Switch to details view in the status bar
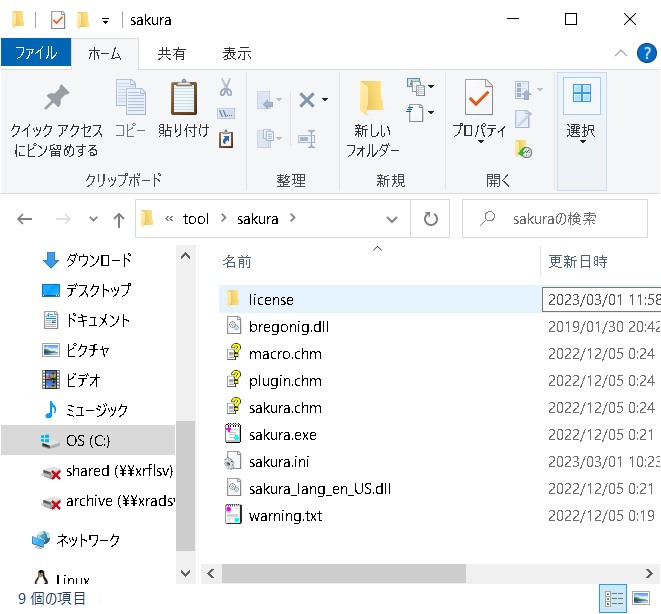Screen dimensions: 661x614 613,599
